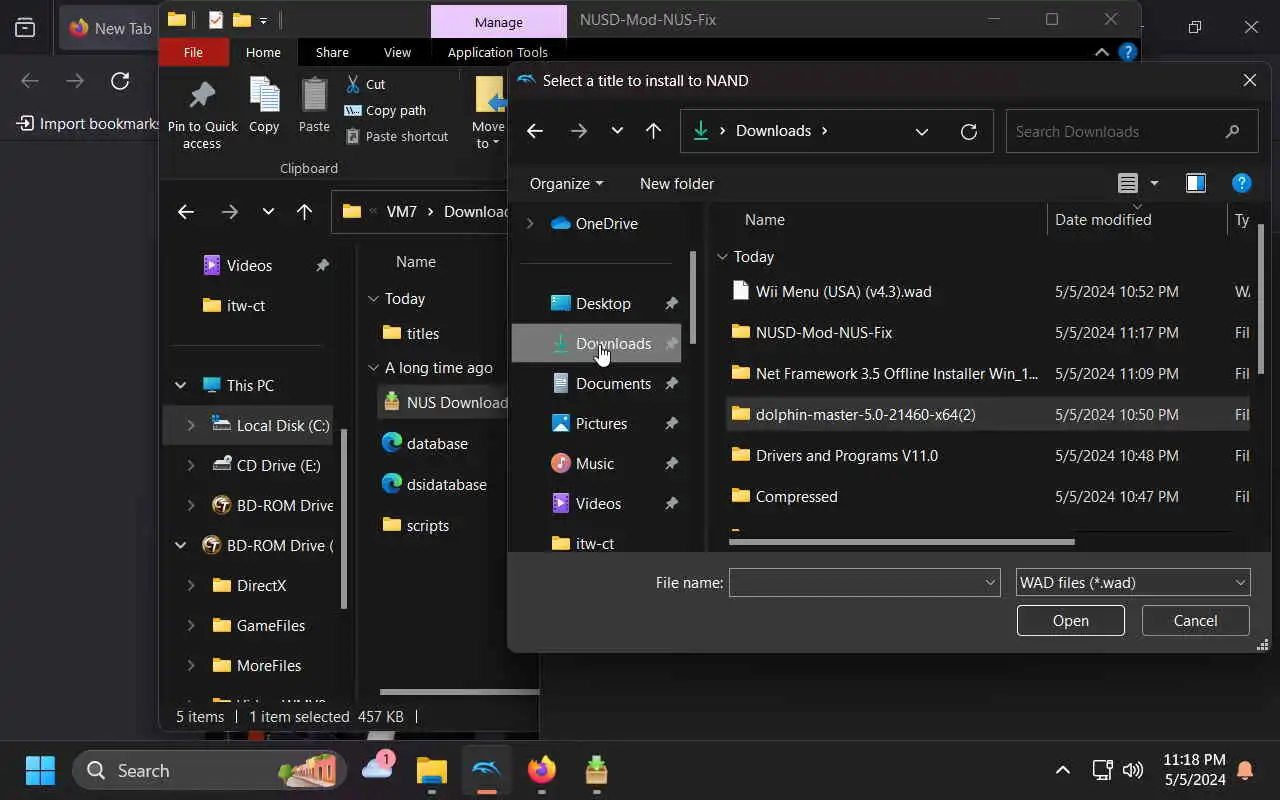Click Forward arrow in file dialog
The width and height of the screenshot is (1280, 800).
pos(579,131)
